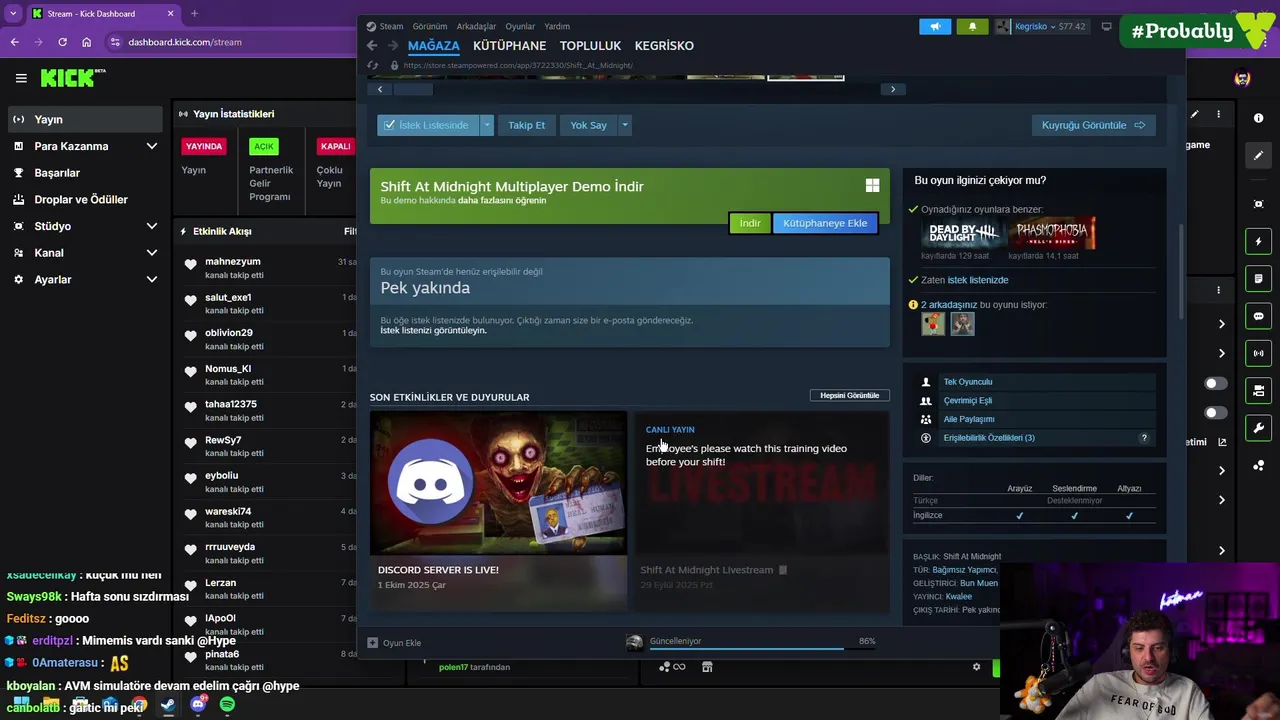Open Spotify from the taskbar
The height and width of the screenshot is (720, 1280).
[x=227, y=705]
